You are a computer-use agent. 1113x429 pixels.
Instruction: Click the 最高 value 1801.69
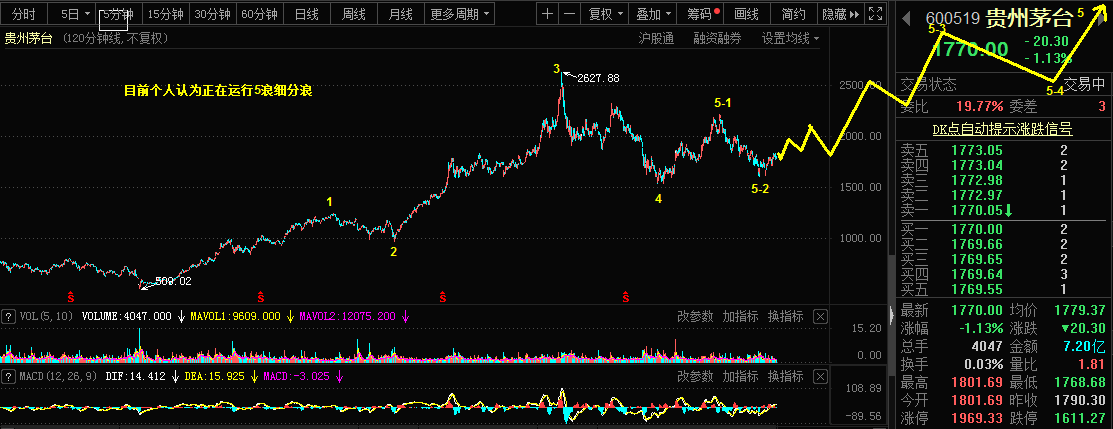(x=975, y=381)
